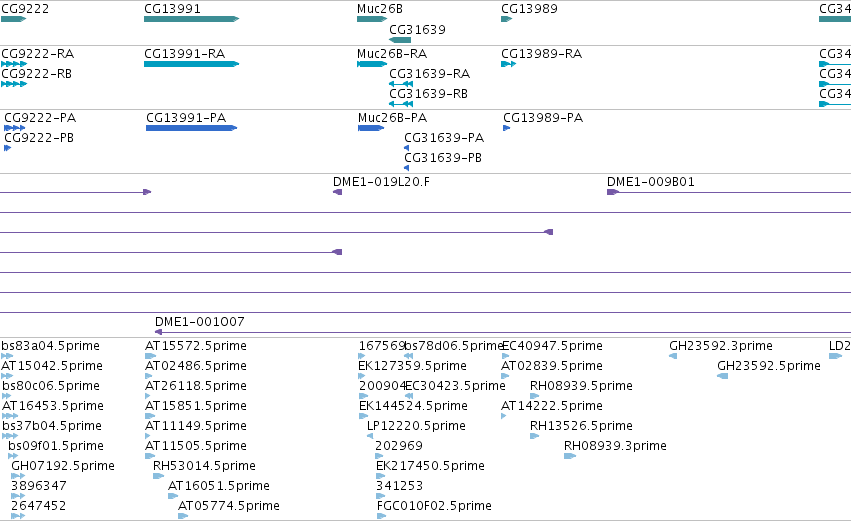The width and height of the screenshot is (851, 521).
Task: Click protein label CG31639-PB
Action: [x=443, y=158]
